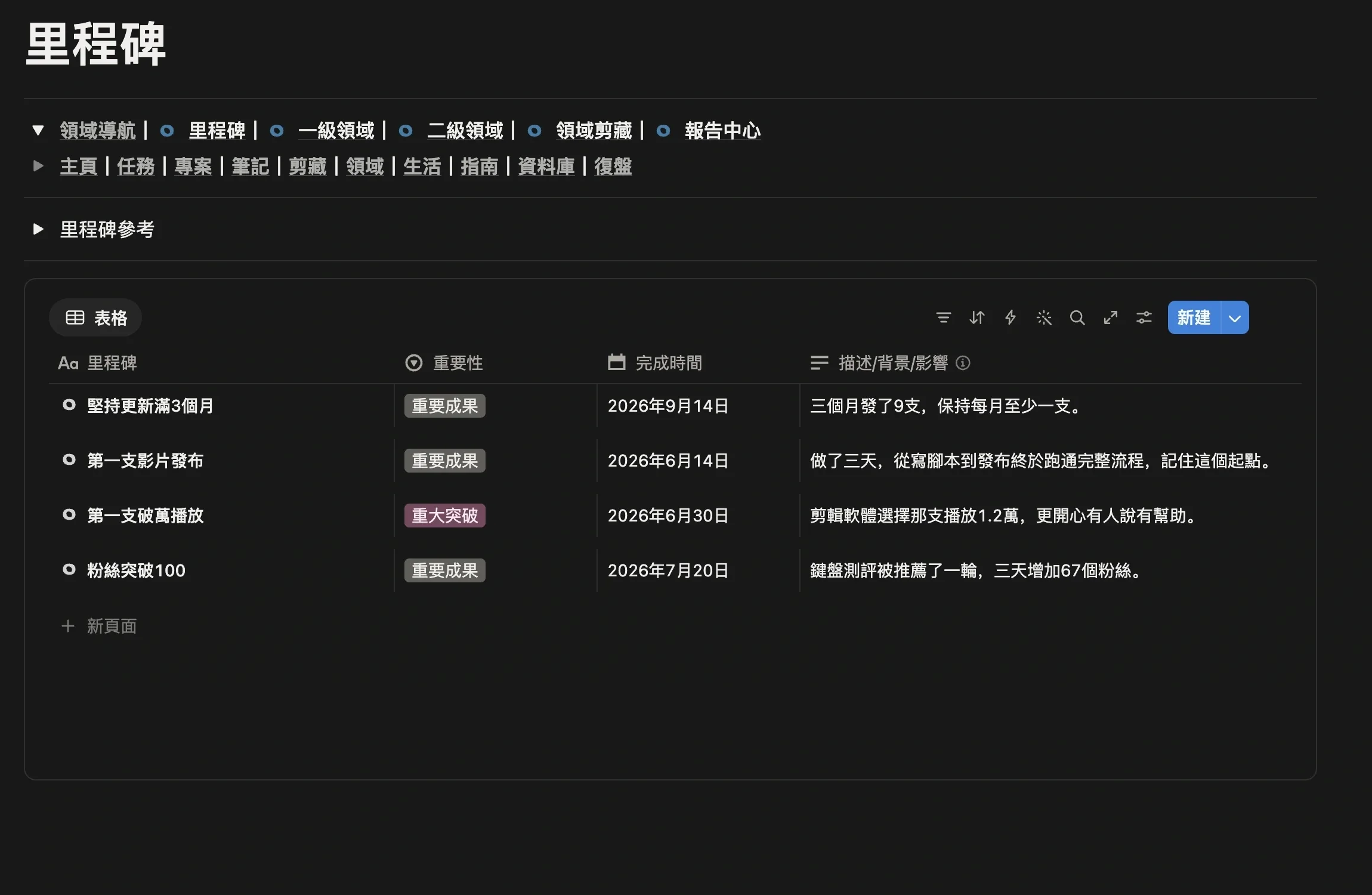The width and height of the screenshot is (1372, 895).
Task: Switch to the 表格 view tab
Action: [95, 317]
